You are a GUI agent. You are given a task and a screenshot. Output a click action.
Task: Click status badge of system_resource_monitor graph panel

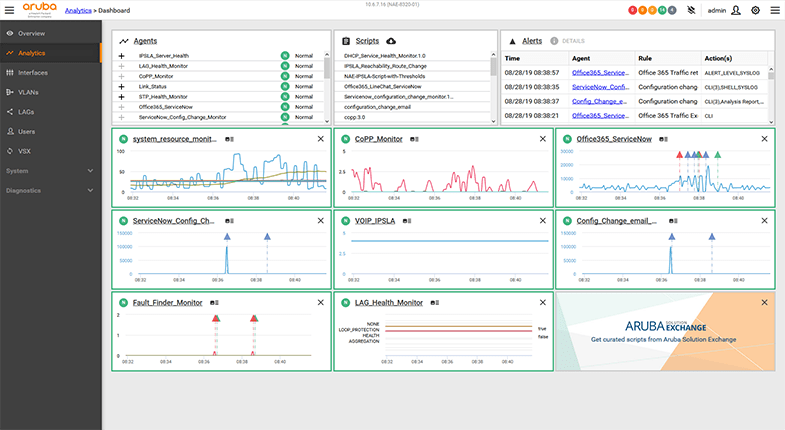(x=123, y=139)
